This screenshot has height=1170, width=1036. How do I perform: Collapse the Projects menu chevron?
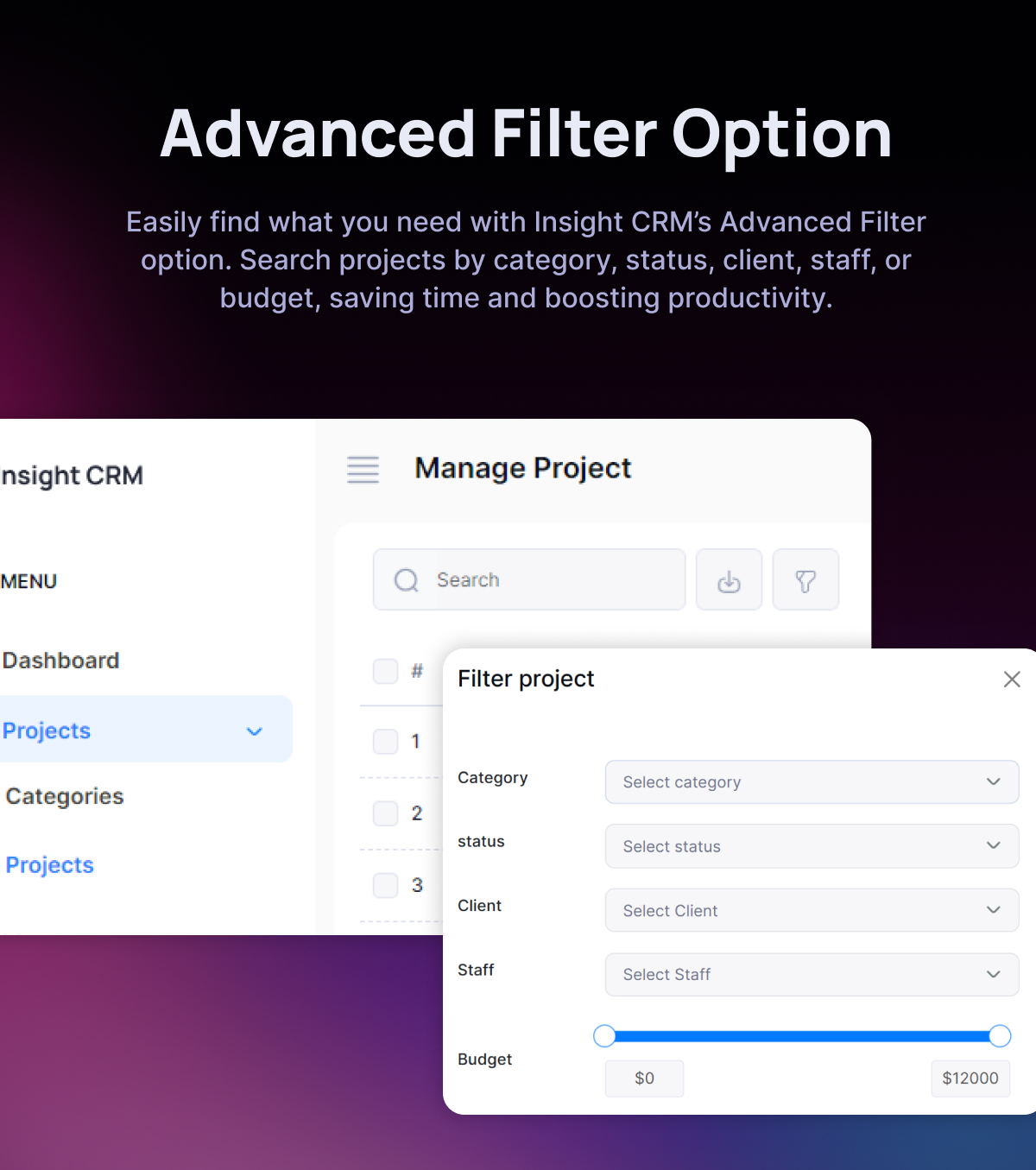tap(254, 731)
